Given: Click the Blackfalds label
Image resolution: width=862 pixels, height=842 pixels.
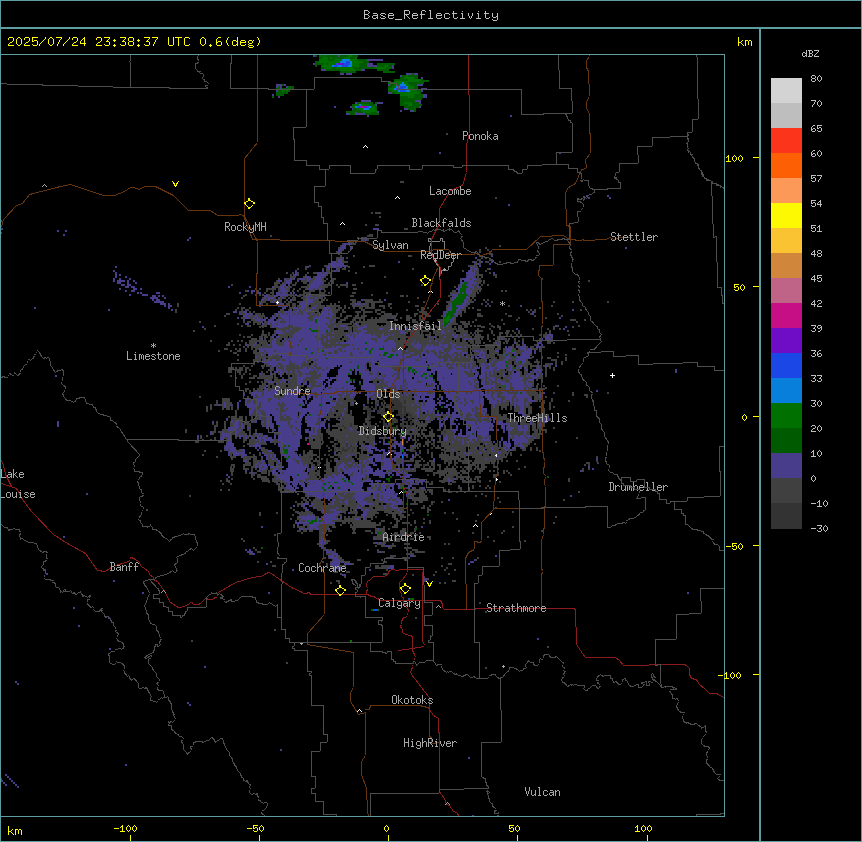Looking at the screenshot, I should (x=441, y=223).
